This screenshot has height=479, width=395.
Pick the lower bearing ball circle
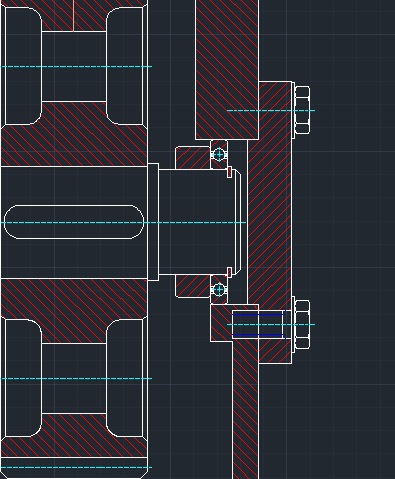(x=219, y=289)
